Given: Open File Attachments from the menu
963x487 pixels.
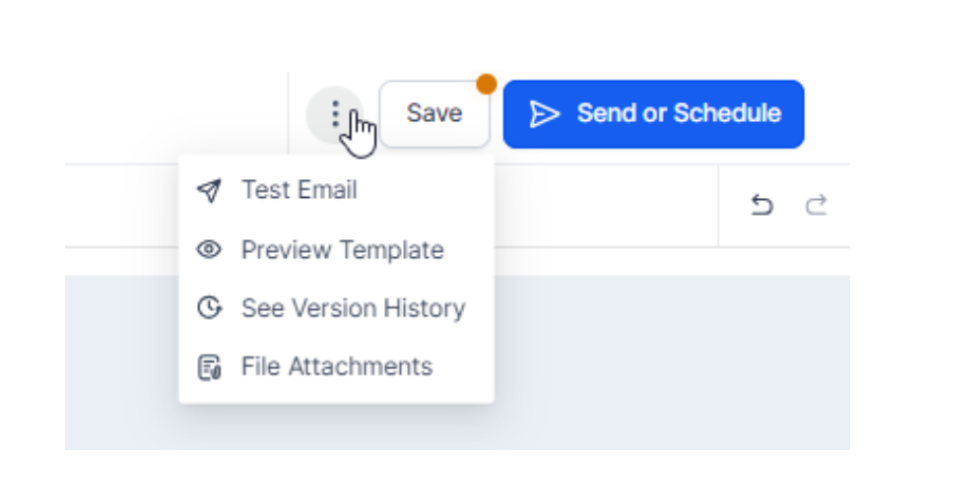Looking at the screenshot, I should (x=336, y=367).
